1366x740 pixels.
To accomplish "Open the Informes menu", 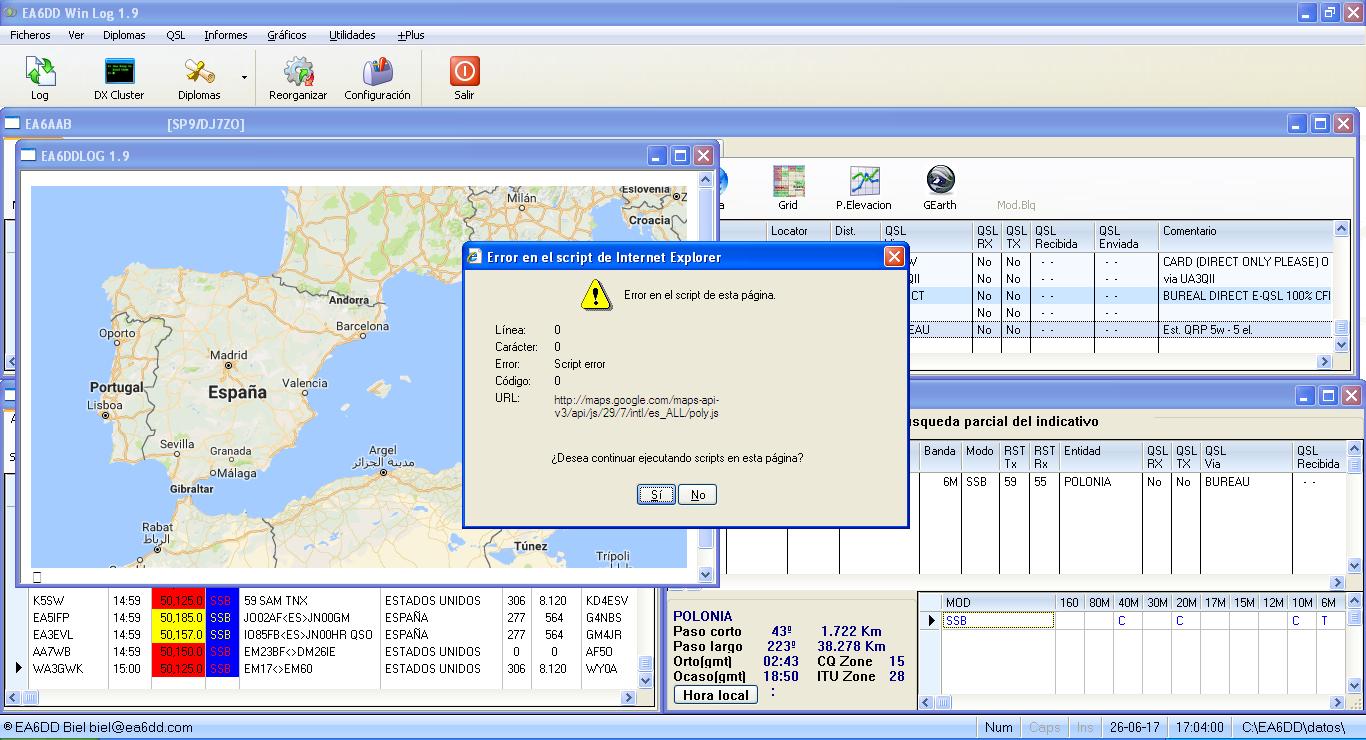I will pyautogui.click(x=226, y=35).
